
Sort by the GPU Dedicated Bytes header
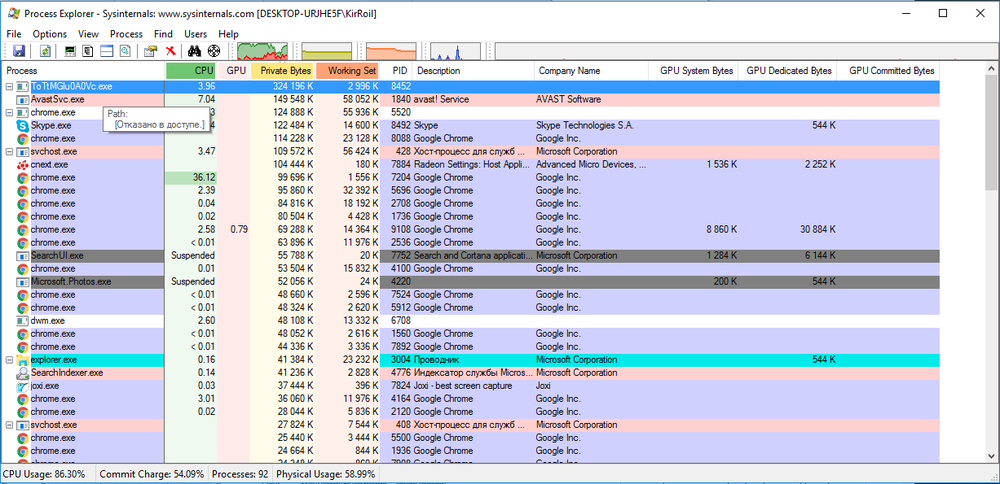(x=788, y=71)
